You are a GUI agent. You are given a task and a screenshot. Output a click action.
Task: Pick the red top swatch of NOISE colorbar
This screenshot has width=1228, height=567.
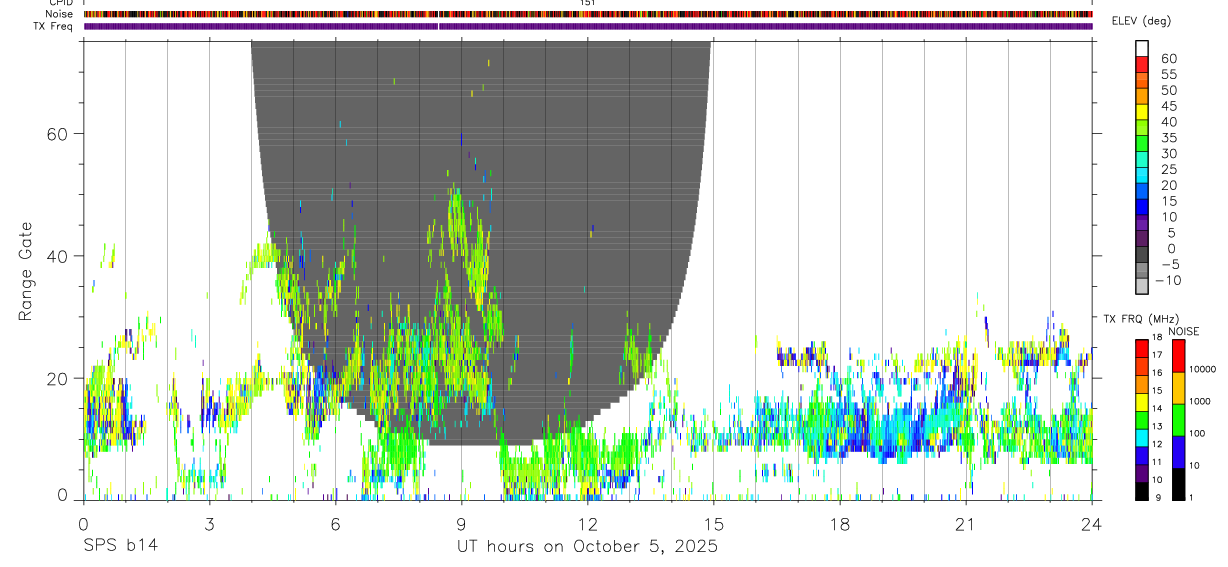(x=1179, y=355)
